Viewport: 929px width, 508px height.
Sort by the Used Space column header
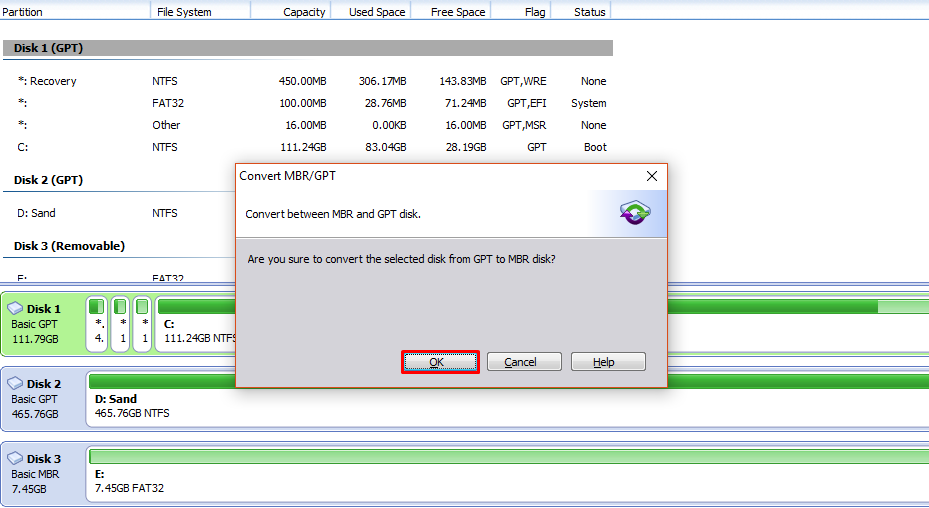pyautogui.click(x=371, y=11)
